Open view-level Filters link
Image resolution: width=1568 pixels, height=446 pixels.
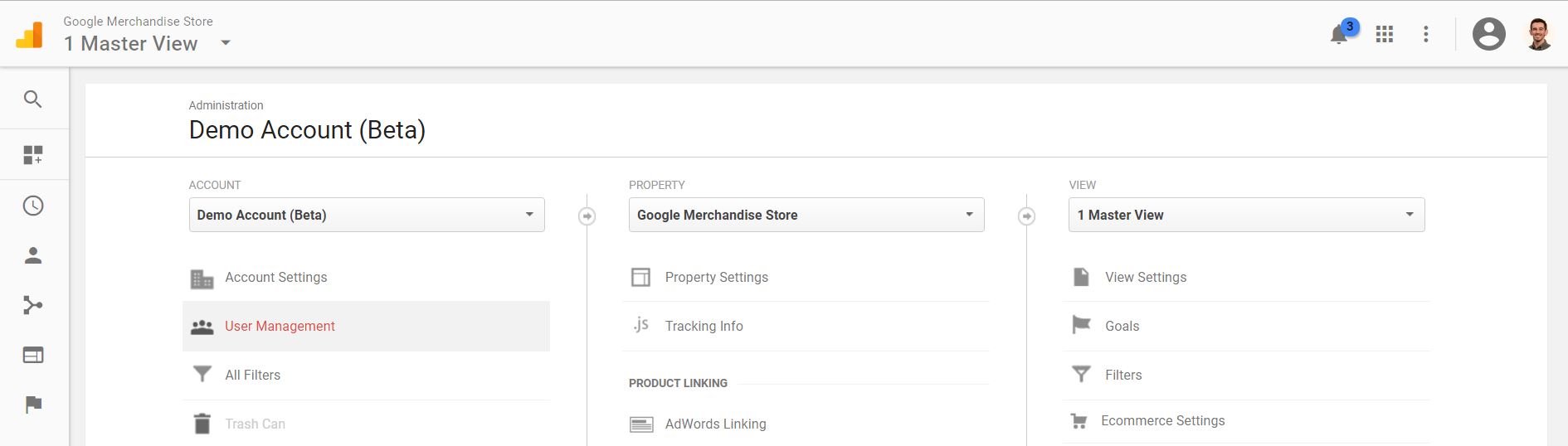pos(1123,376)
